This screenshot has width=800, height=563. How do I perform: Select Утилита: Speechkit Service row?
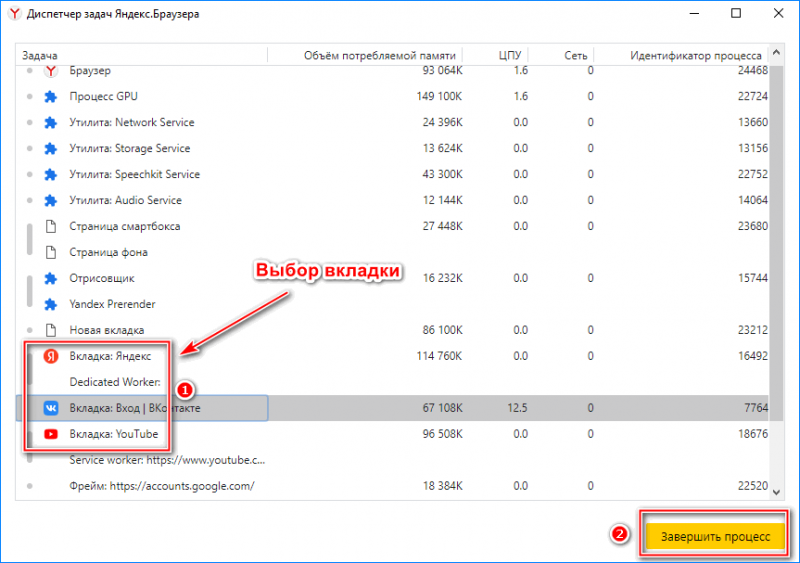coord(392,175)
